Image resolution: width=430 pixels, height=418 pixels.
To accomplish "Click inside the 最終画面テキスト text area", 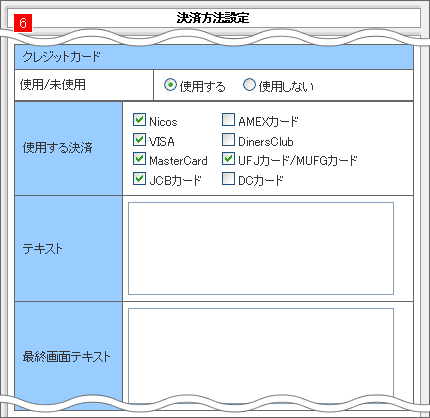I will pos(261,355).
